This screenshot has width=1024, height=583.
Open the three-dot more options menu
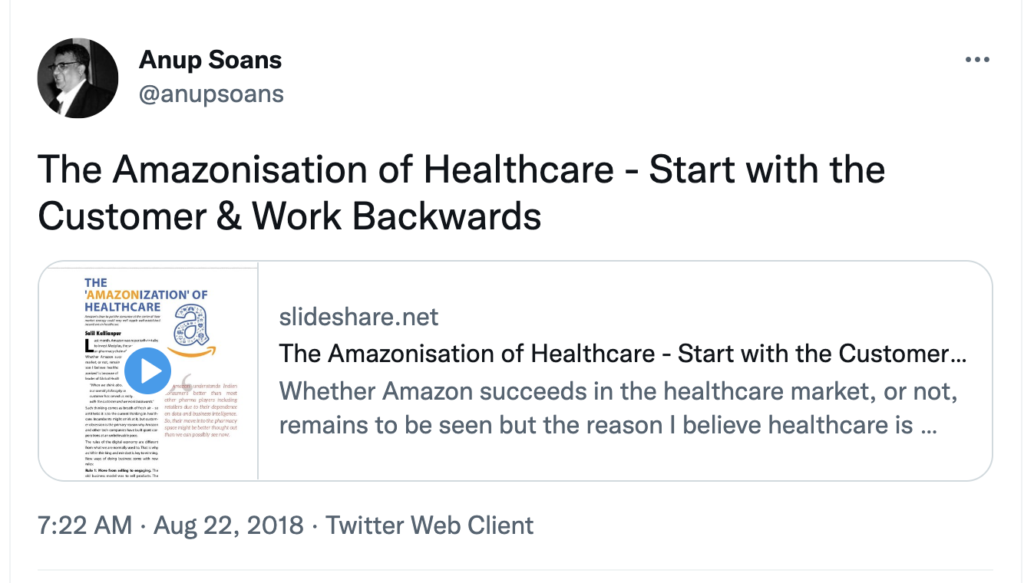click(976, 60)
